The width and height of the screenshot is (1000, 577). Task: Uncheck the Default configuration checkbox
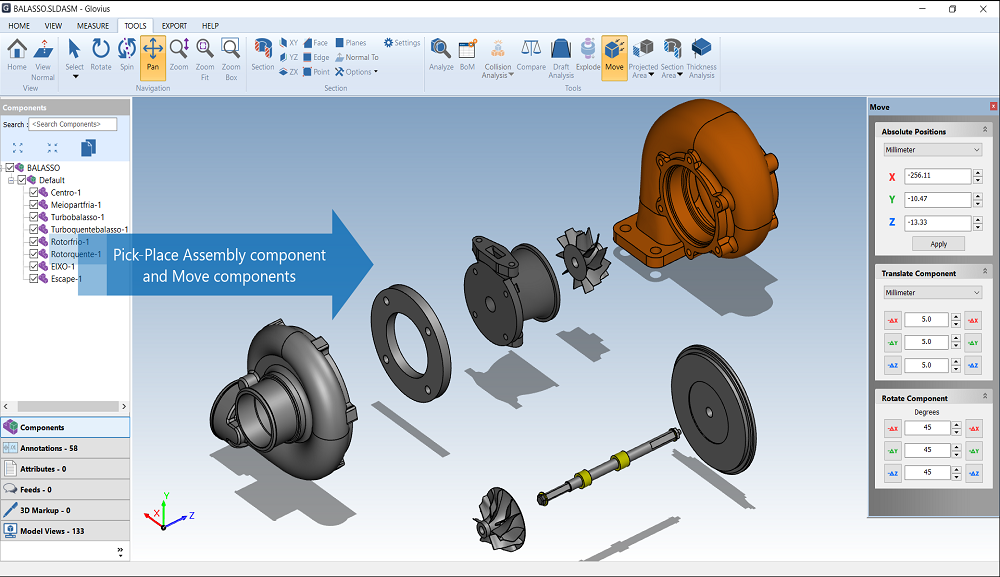pos(22,180)
